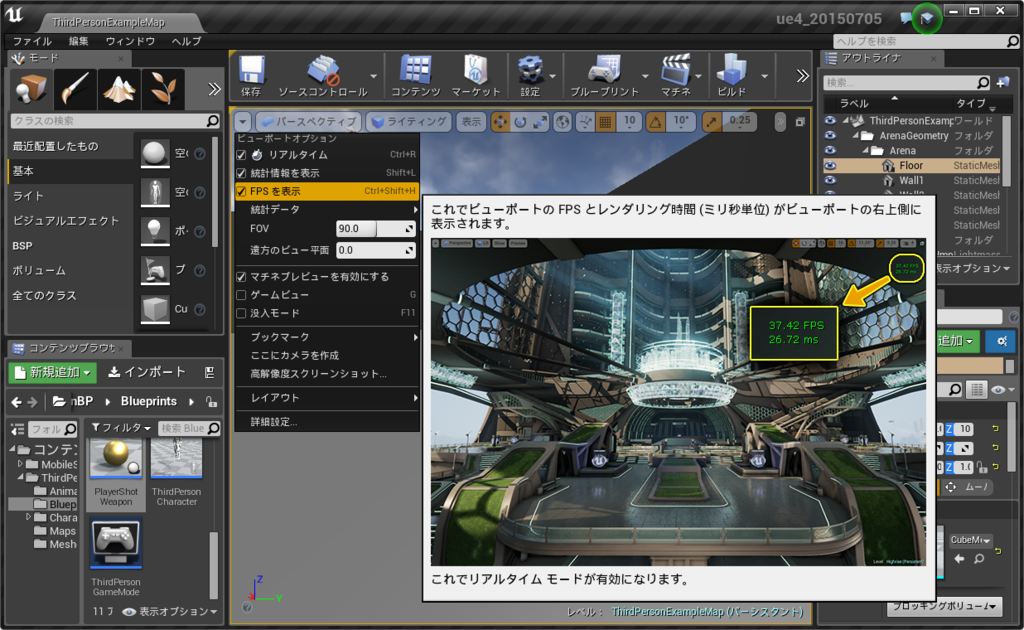Expand the Stat (統計データ) submenu
Screen dimensions: 1024x630
click(x=327, y=210)
